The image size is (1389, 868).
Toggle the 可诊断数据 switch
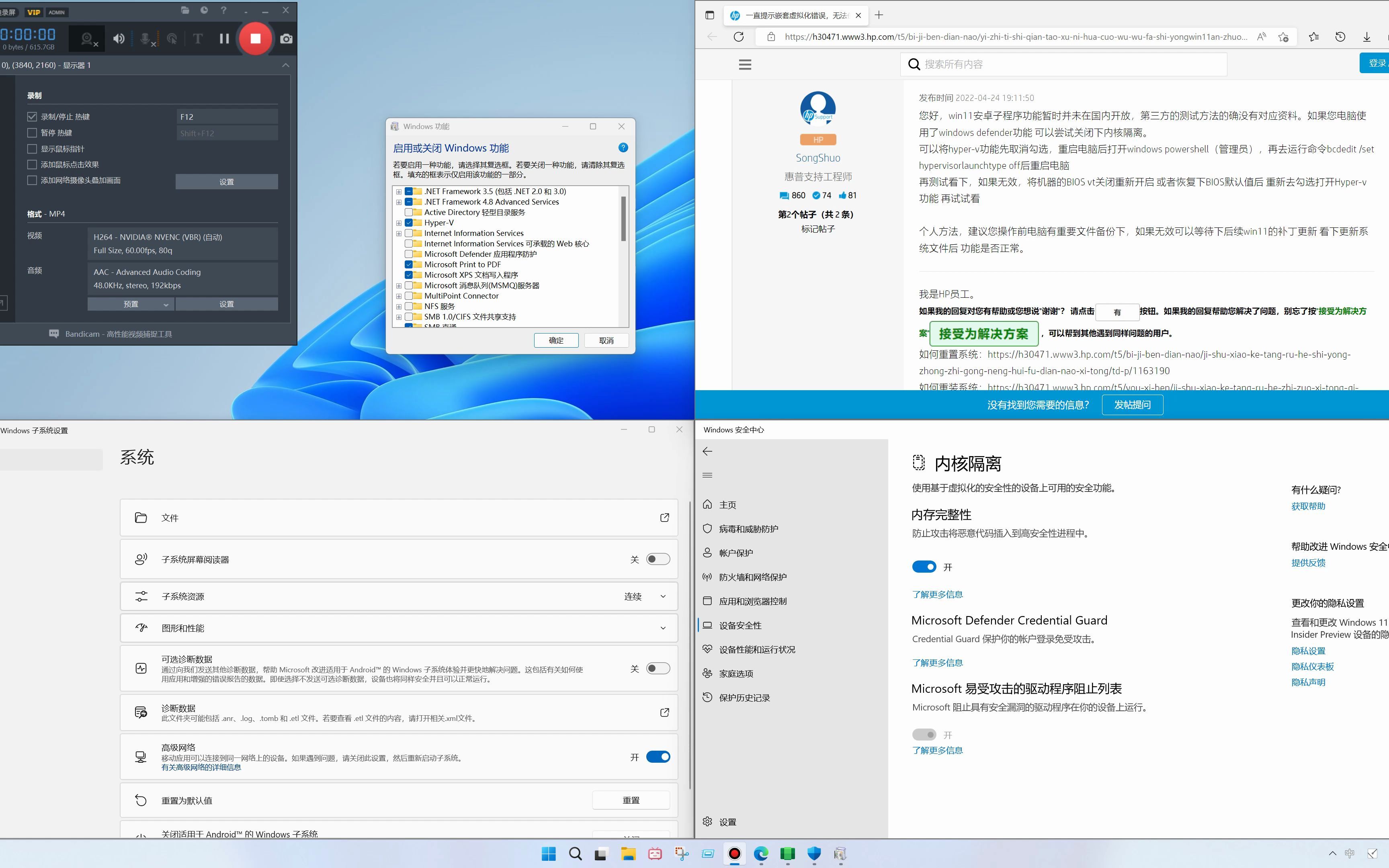point(655,668)
